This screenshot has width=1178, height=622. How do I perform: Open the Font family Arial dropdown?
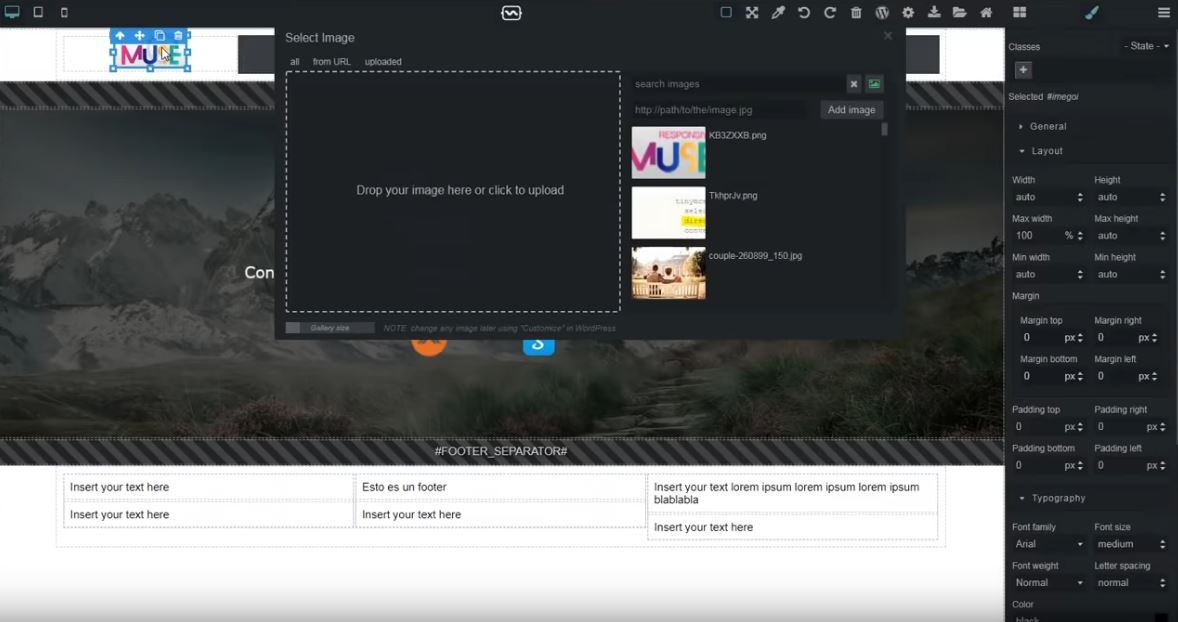(x=1046, y=544)
